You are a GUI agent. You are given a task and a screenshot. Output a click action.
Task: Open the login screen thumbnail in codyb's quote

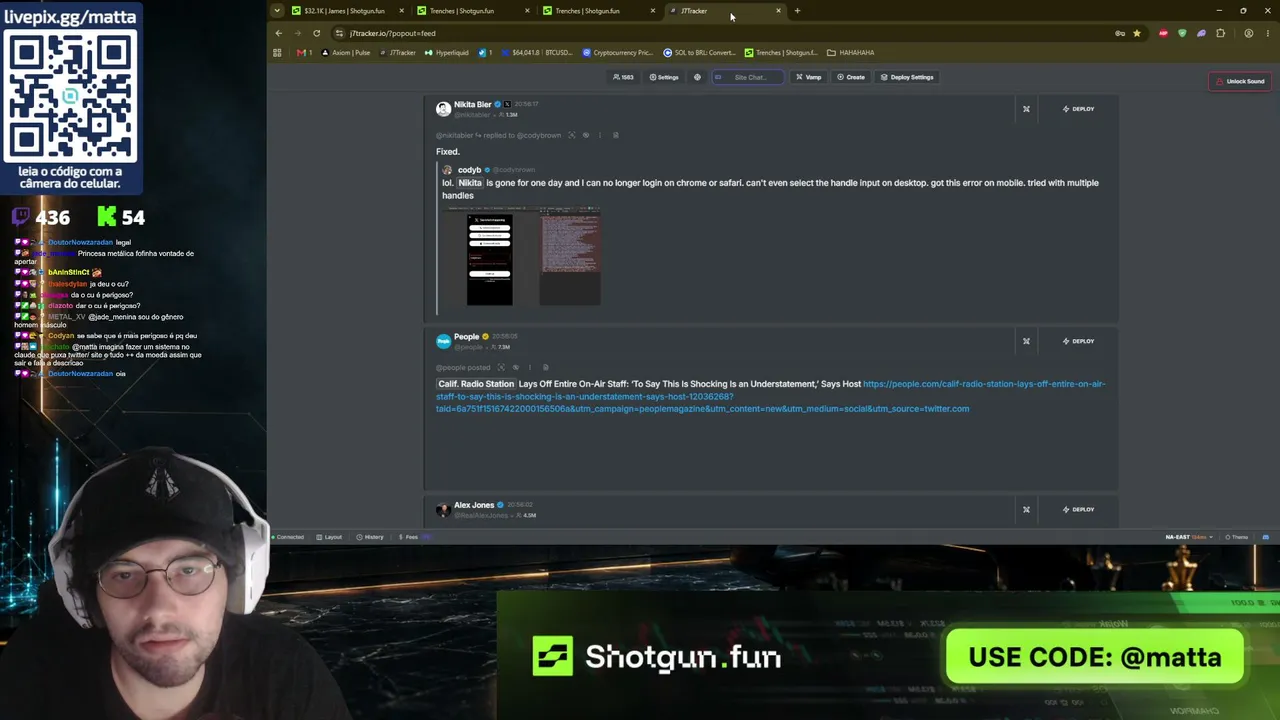pos(490,258)
